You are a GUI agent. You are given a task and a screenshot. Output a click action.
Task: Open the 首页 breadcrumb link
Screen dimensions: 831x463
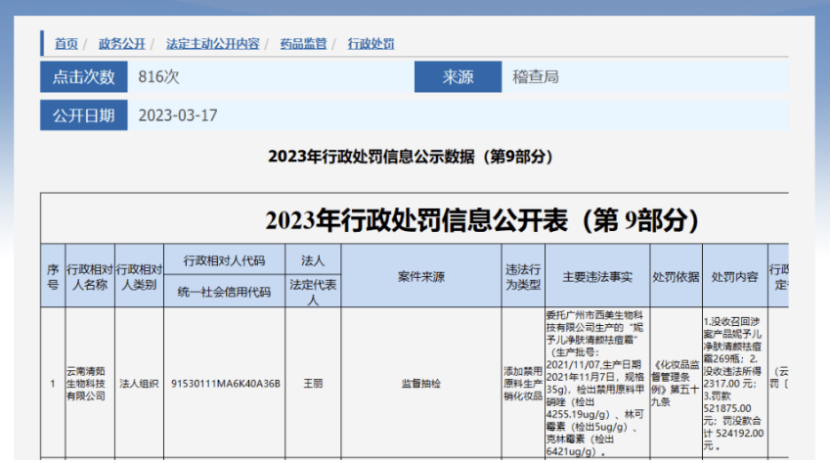[x=66, y=44]
